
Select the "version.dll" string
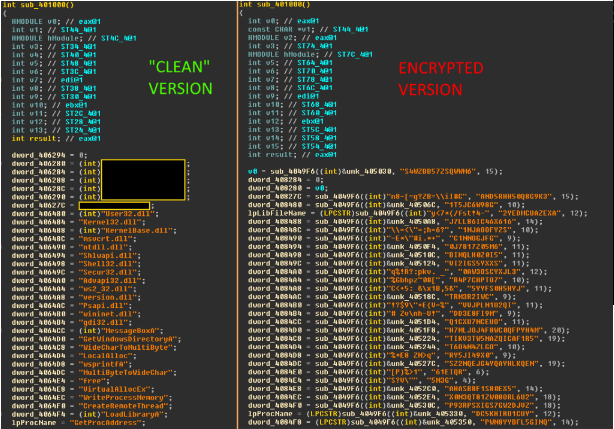click(109, 297)
